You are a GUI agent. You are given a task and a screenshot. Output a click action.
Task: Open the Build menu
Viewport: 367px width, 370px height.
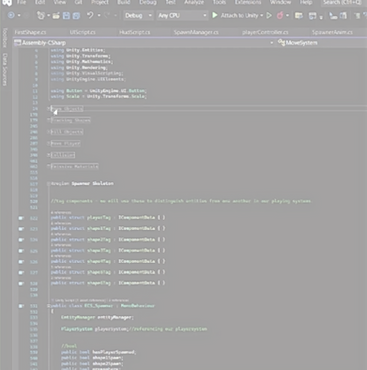124,2
